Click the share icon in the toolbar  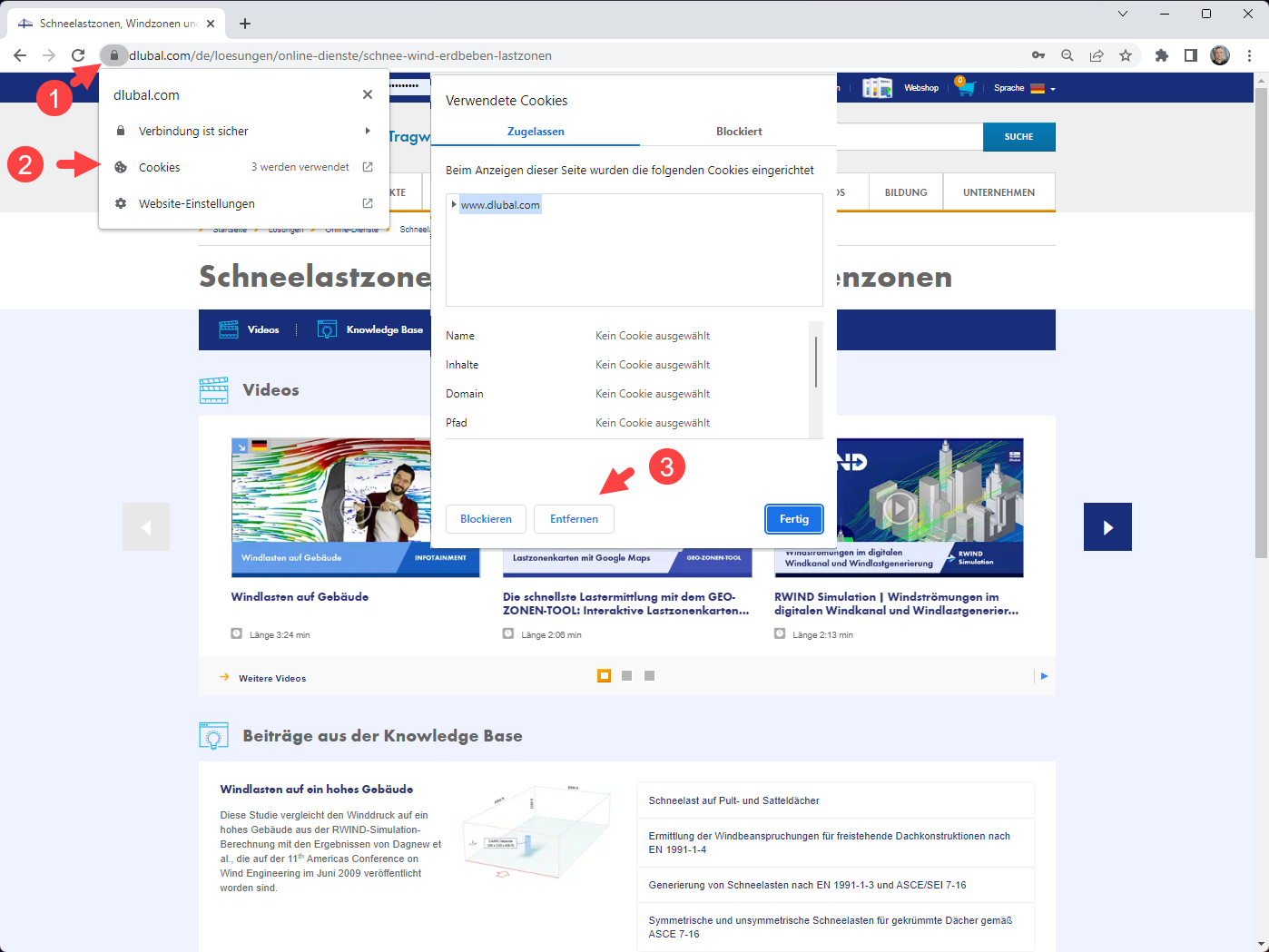click(x=1097, y=55)
